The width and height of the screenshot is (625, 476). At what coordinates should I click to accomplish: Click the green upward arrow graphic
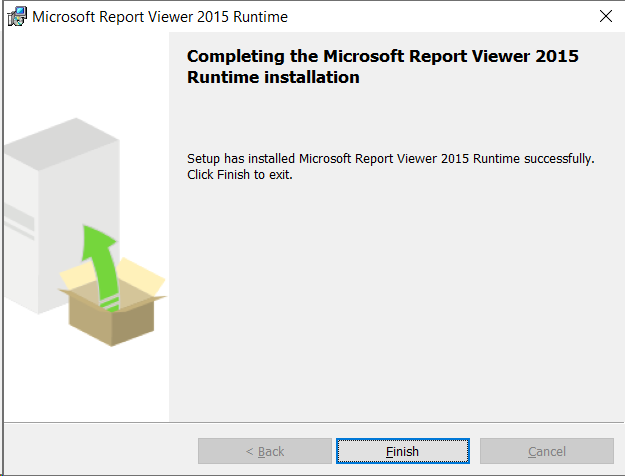tap(100, 265)
